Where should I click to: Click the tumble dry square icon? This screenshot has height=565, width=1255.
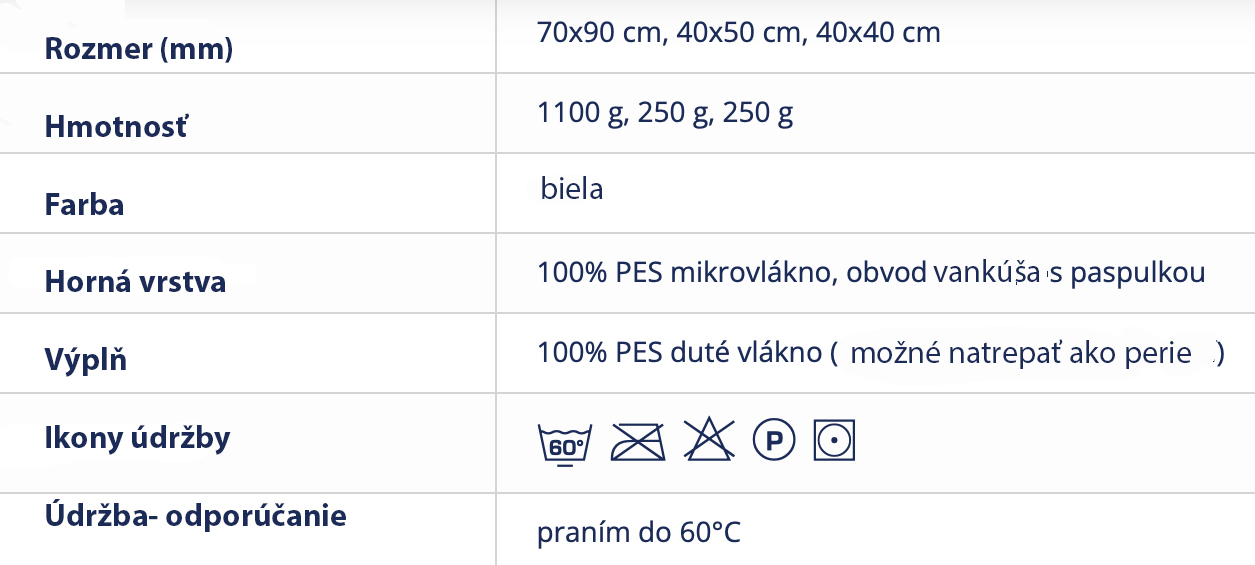pyautogui.click(x=835, y=439)
